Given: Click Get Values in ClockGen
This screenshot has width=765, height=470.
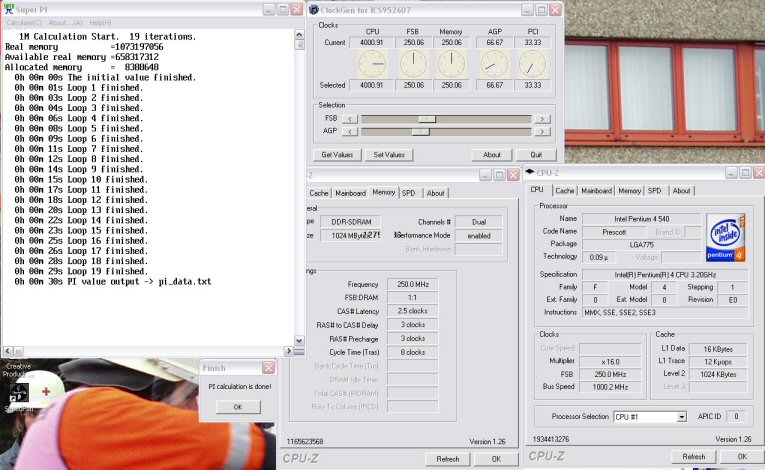Looking at the screenshot, I should 337,155.
